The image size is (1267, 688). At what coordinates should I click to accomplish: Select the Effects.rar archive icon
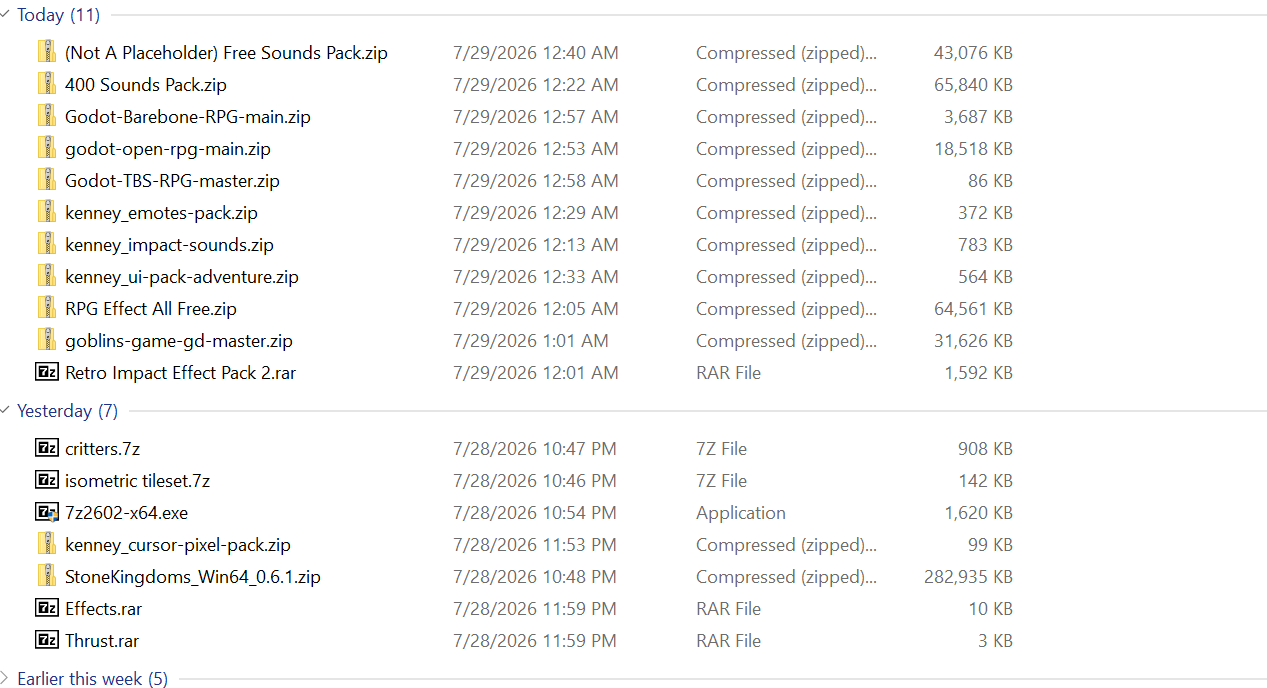pyautogui.click(x=47, y=608)
